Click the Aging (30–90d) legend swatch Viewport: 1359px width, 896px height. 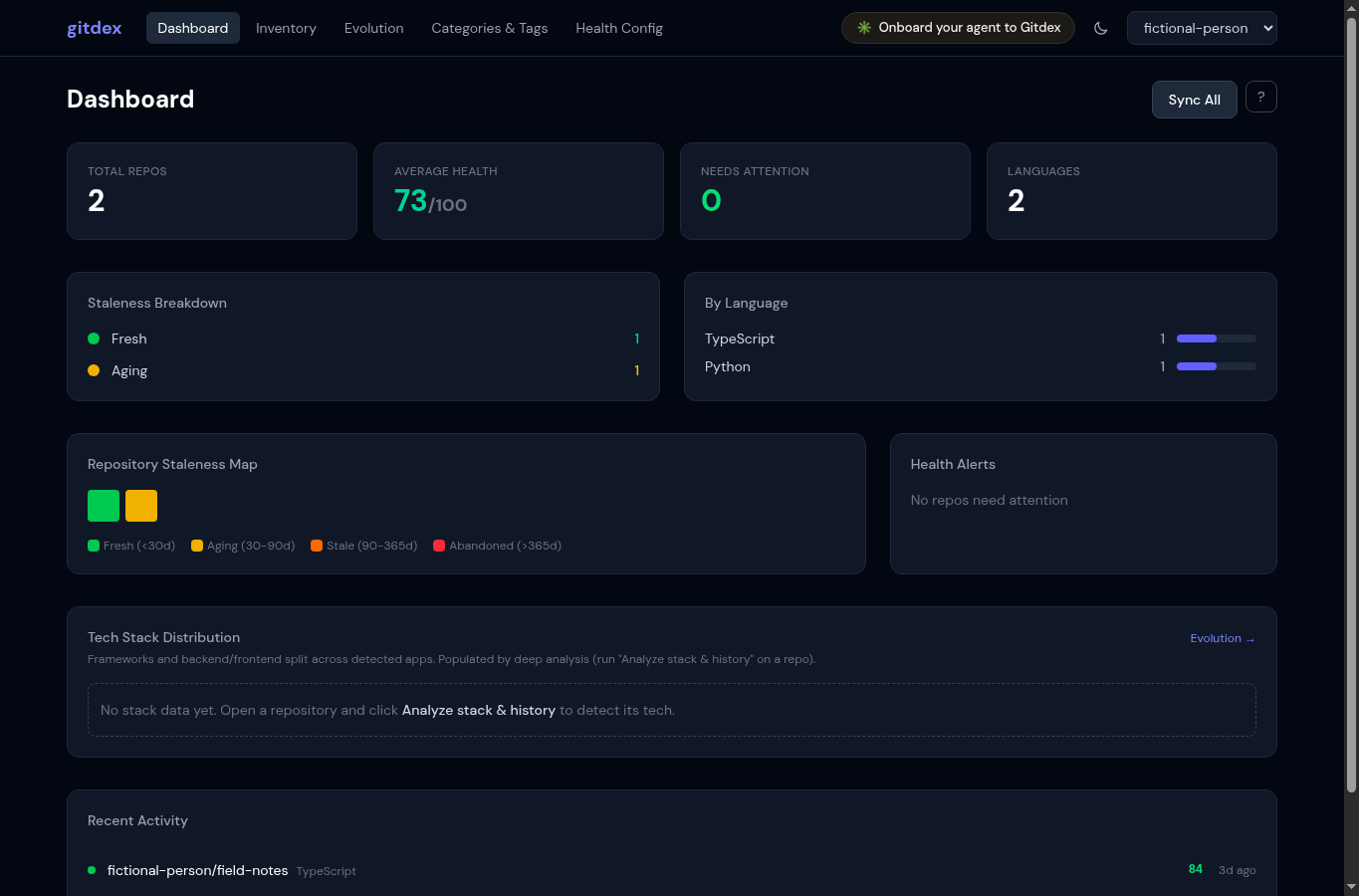click(x=197, y=546)
